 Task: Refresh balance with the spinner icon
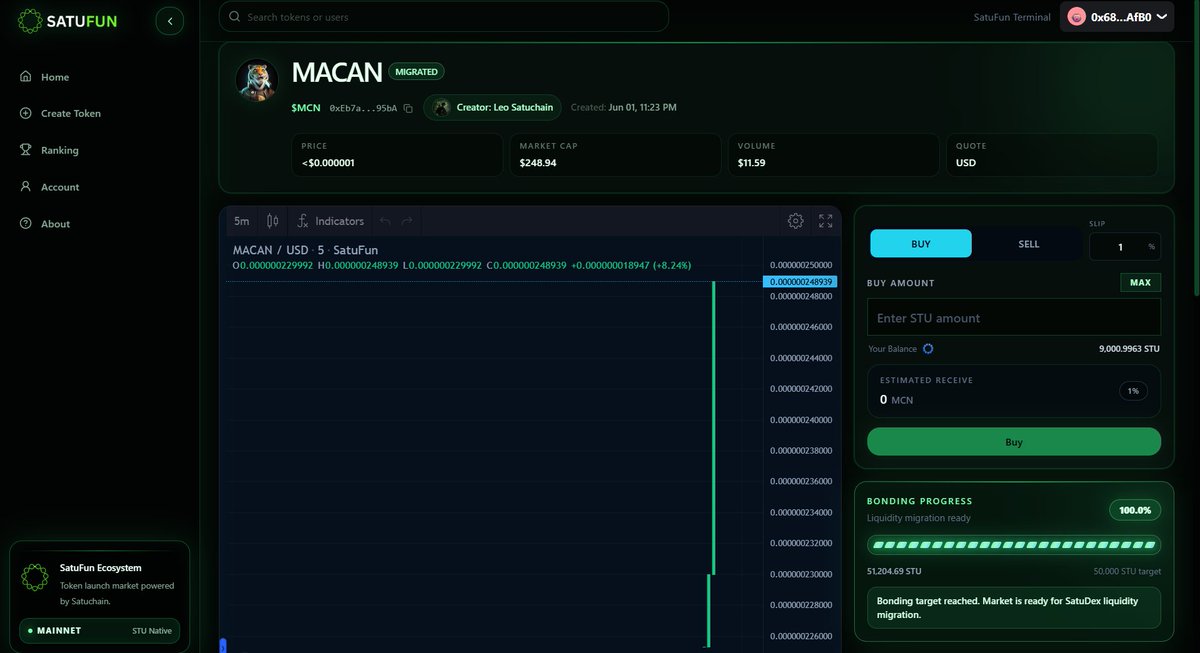click(928, 349)
